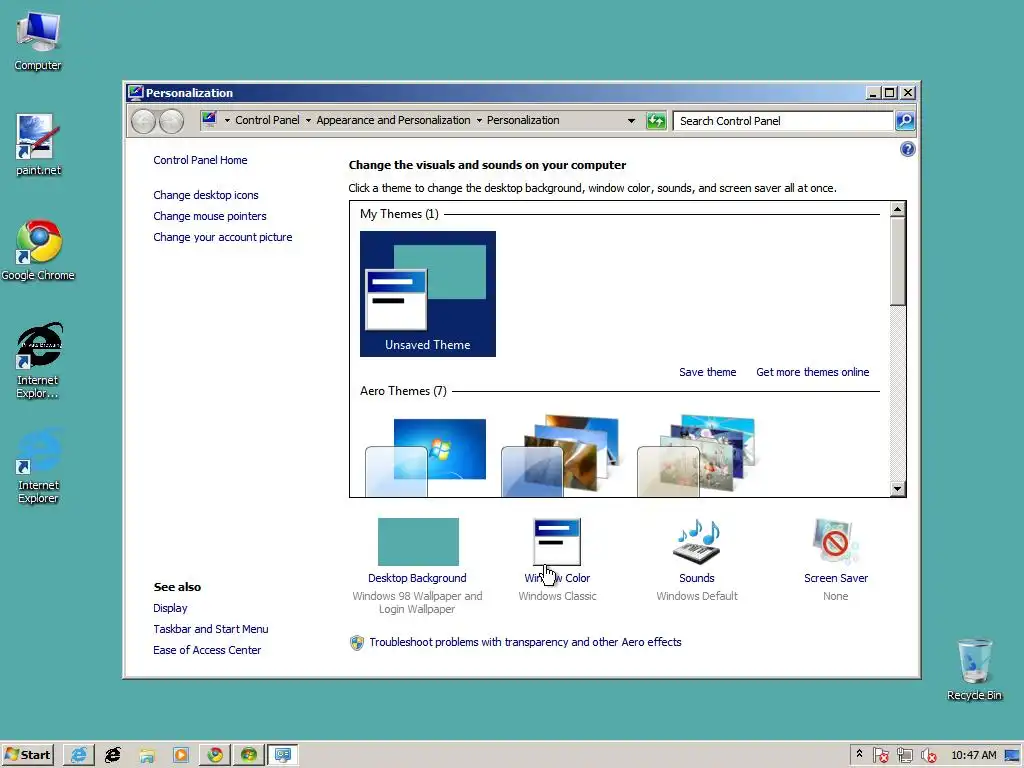The width and height of the screenshot is (1024, 768).
Task: Focus the Search Control Panel field
Action: tap(783, 121)
